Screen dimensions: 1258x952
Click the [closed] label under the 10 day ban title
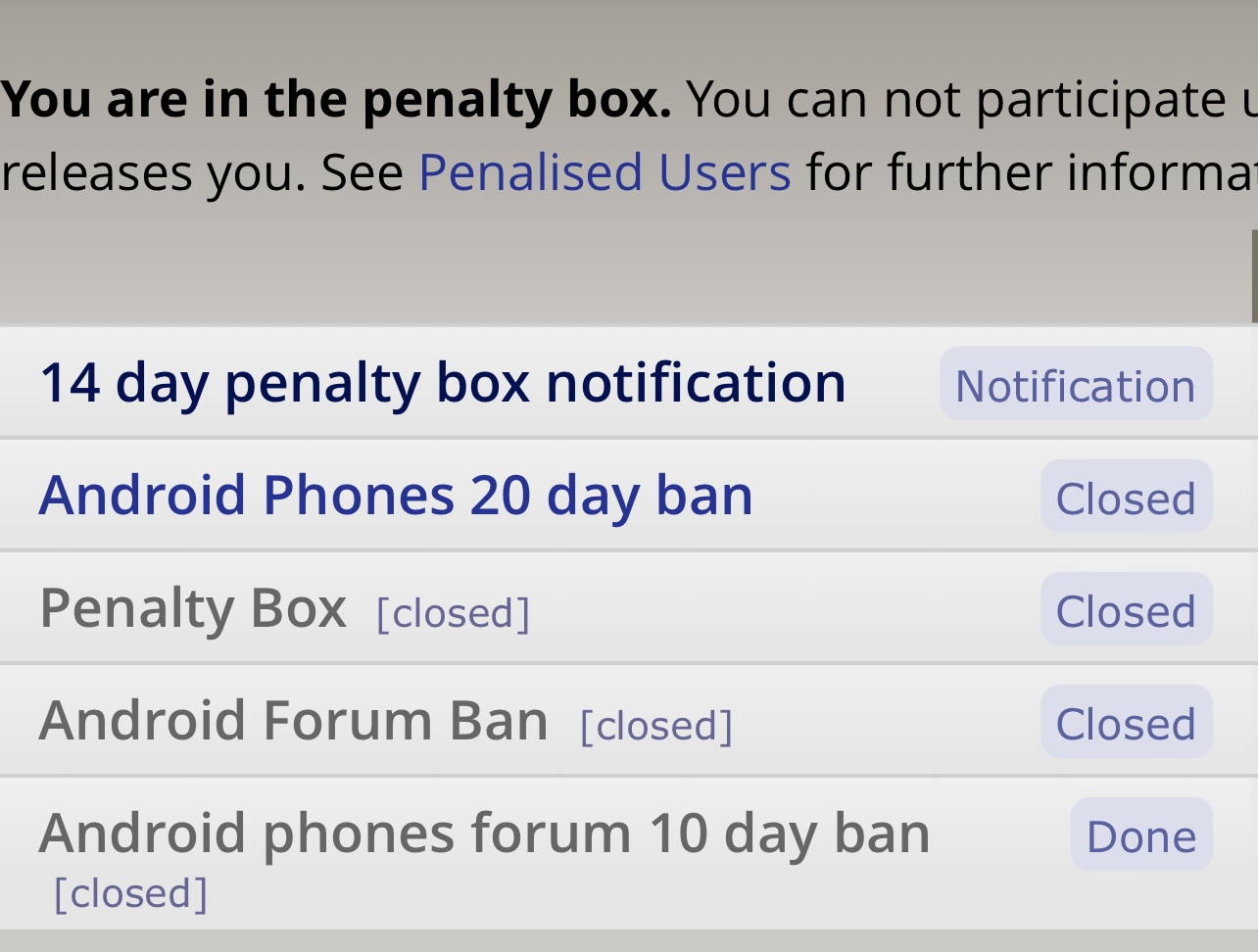[x=130, y=893]
